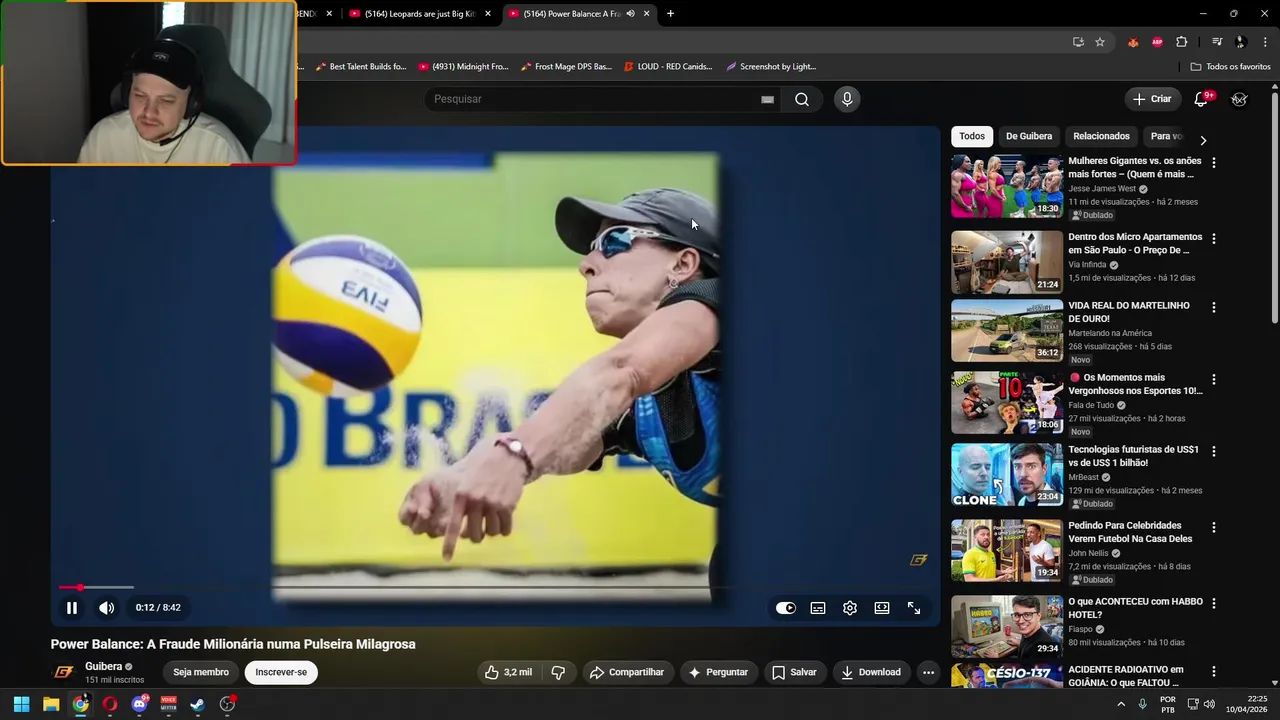Open a new browser tab
The image size is (1280, 720).
pos(670,14)
